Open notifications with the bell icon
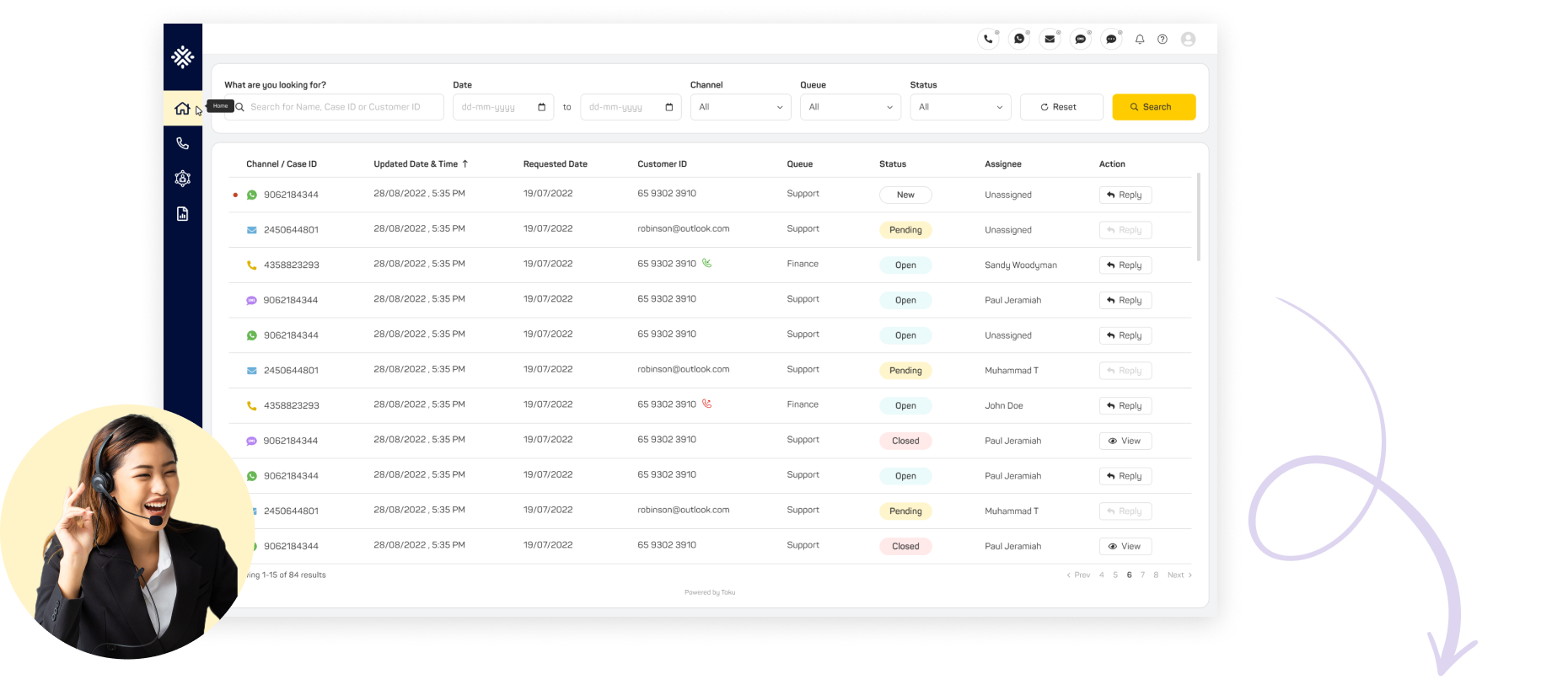The width and height of the screenshot is (1568, 685). (1140, 39)
